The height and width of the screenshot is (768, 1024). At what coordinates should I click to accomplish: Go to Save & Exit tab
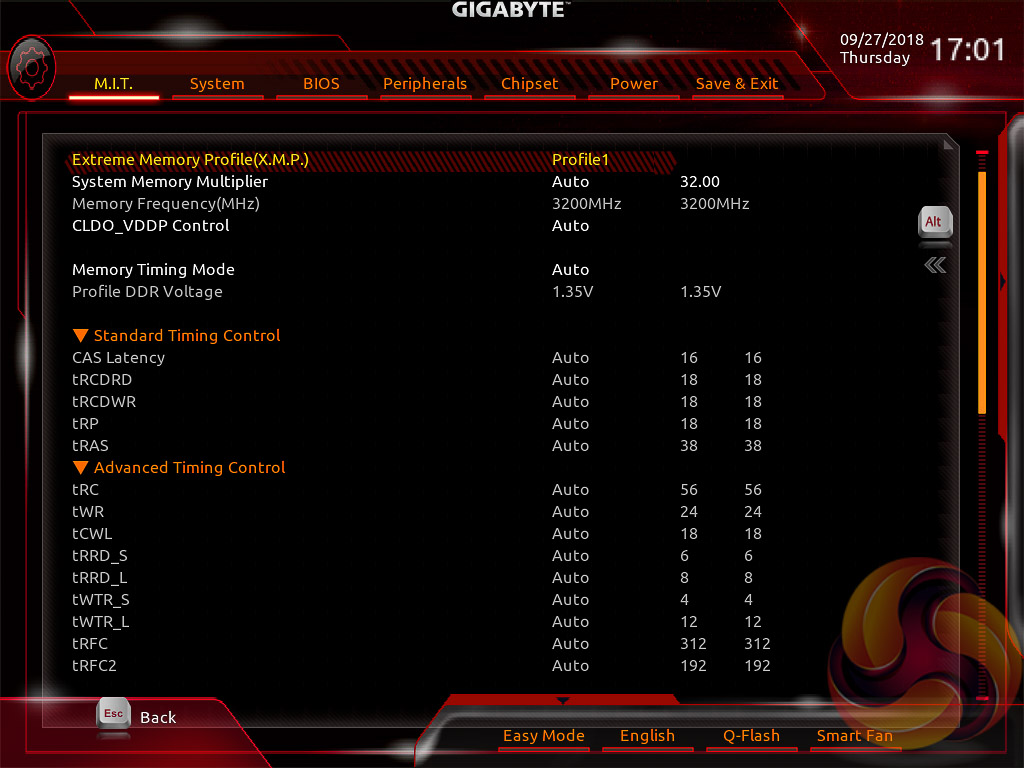pos(737,84)
